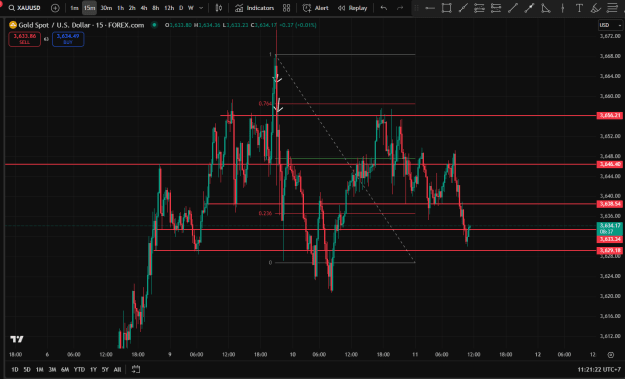
Task: Click the BUY 3,634.49 button
Action: [68, 39]
